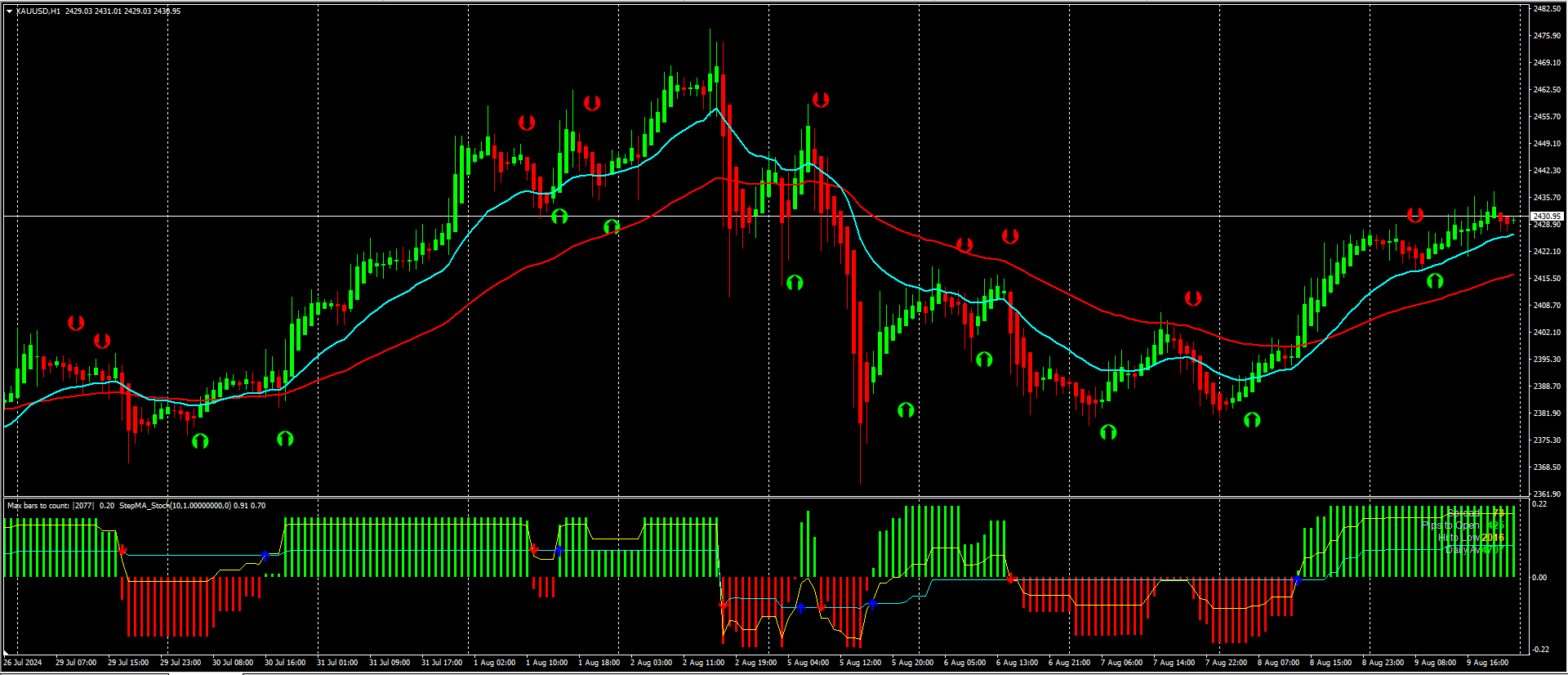Click the 2455.70 price scale label
Screen dimensions: 1568x675
click(1548, 117)
